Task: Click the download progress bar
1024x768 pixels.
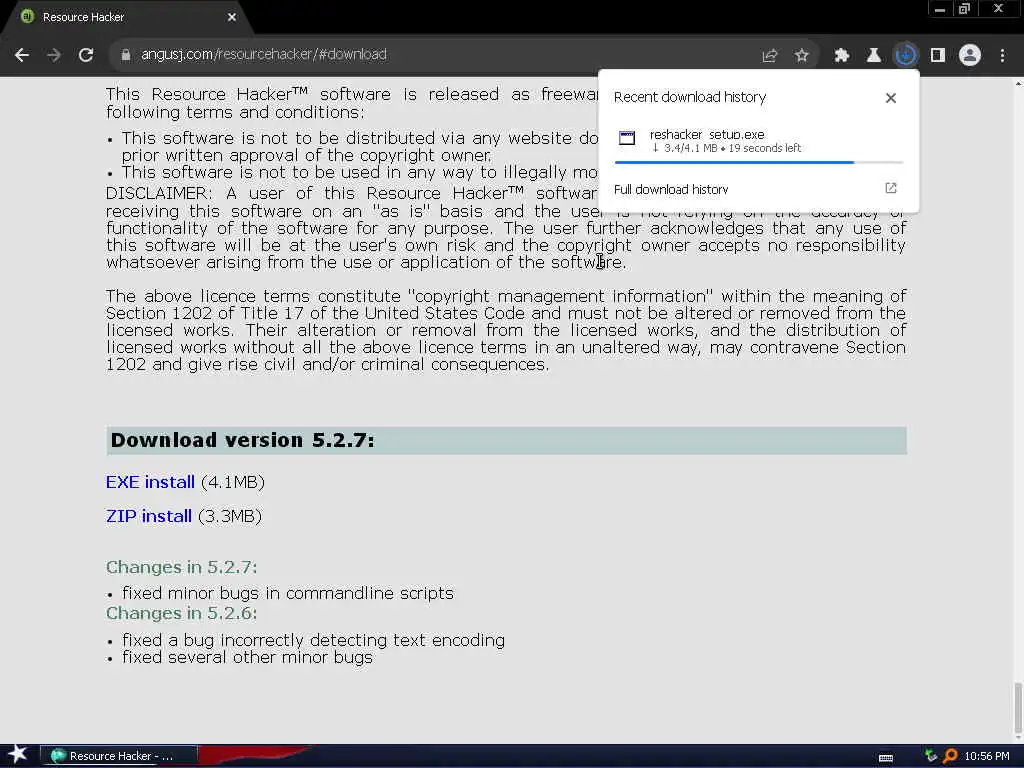Action: click(x=758, y=162)
